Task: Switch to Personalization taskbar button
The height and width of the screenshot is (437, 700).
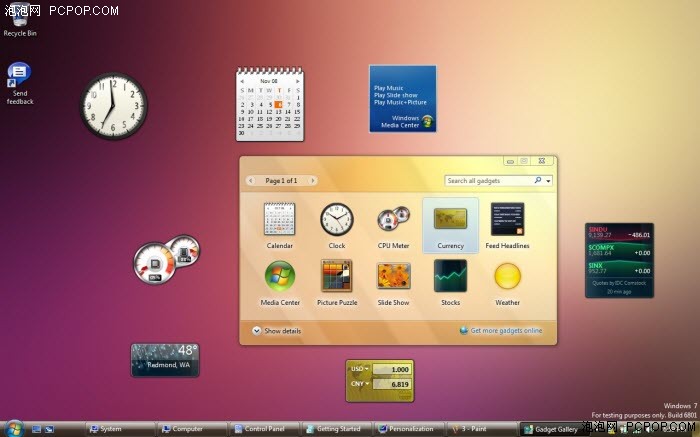Action: 409,429
